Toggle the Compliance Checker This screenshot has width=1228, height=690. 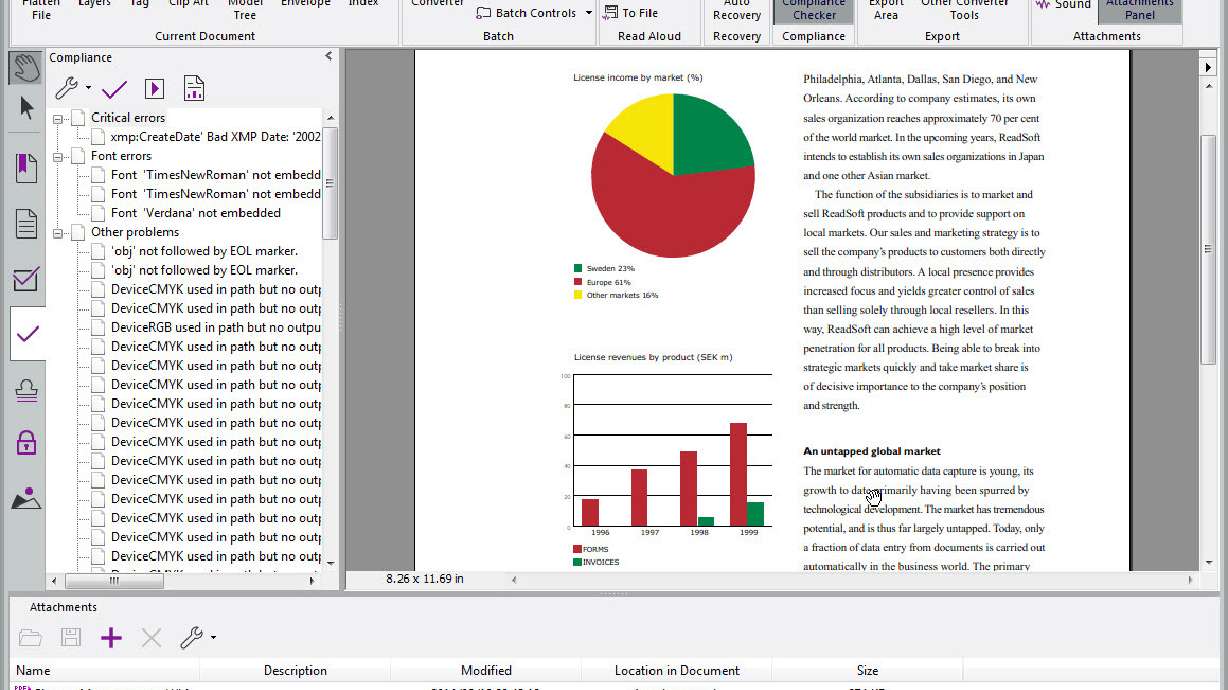click(813, 10)
